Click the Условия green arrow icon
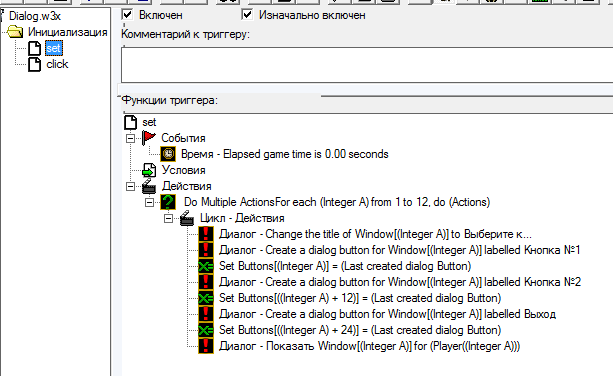This screenshot has height=376, width=613. tap(149, 170)
